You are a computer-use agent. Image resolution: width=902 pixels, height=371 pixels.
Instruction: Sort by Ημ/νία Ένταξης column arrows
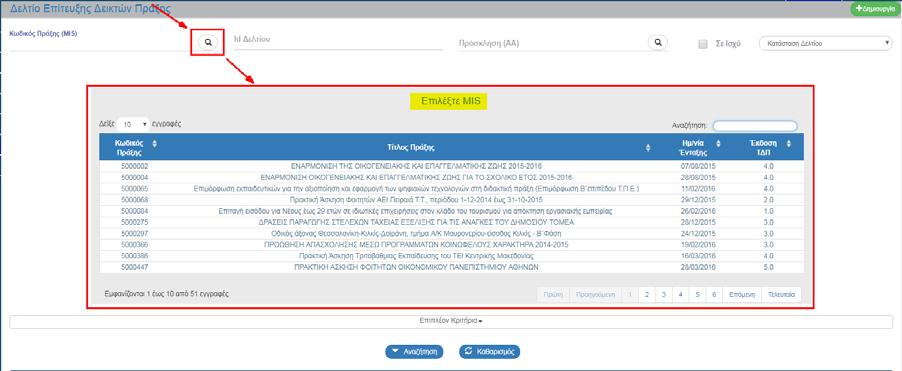[x=717, y=143]
